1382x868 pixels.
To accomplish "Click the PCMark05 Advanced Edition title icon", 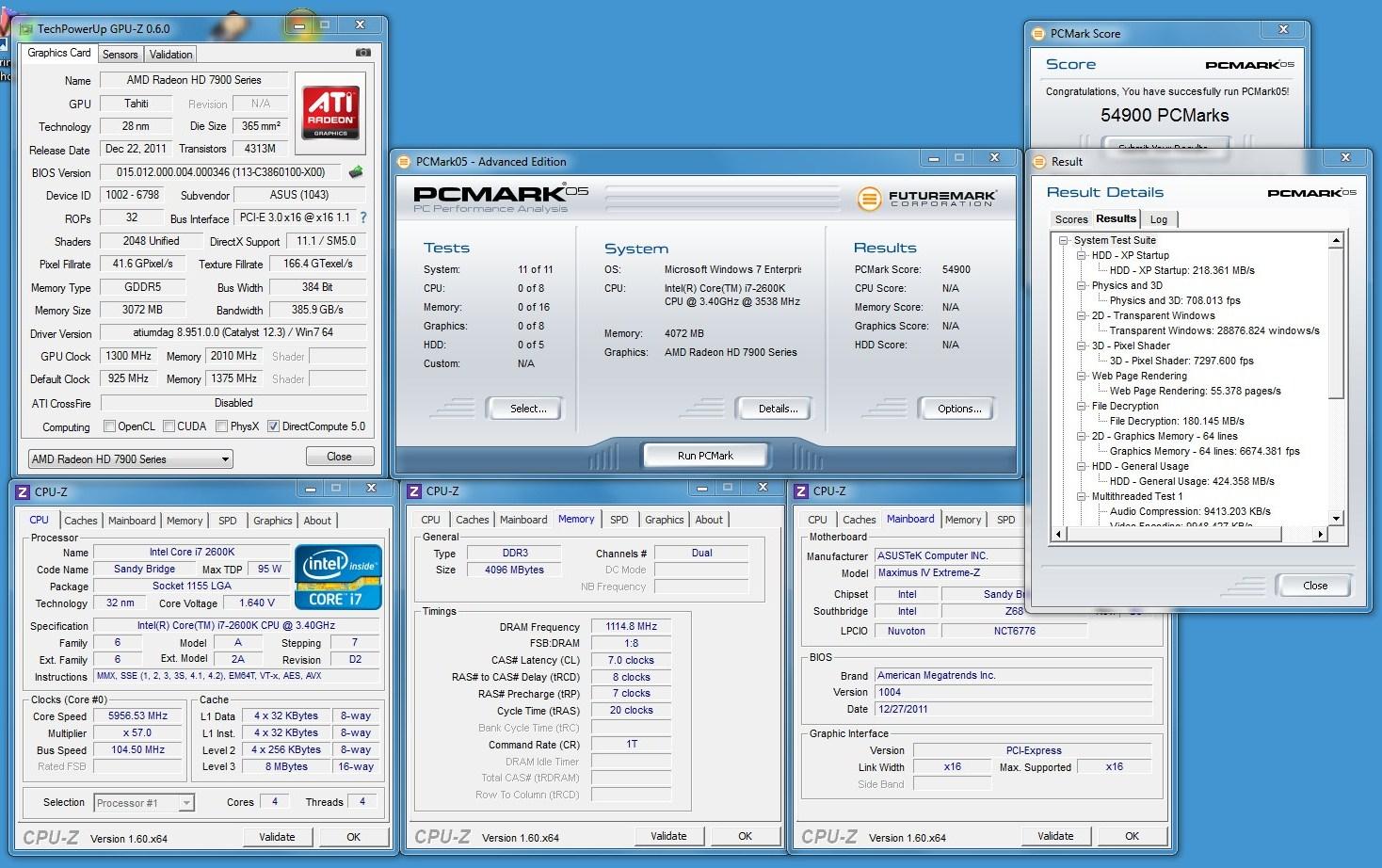I will pyautogui.click(x=404, y=161).
